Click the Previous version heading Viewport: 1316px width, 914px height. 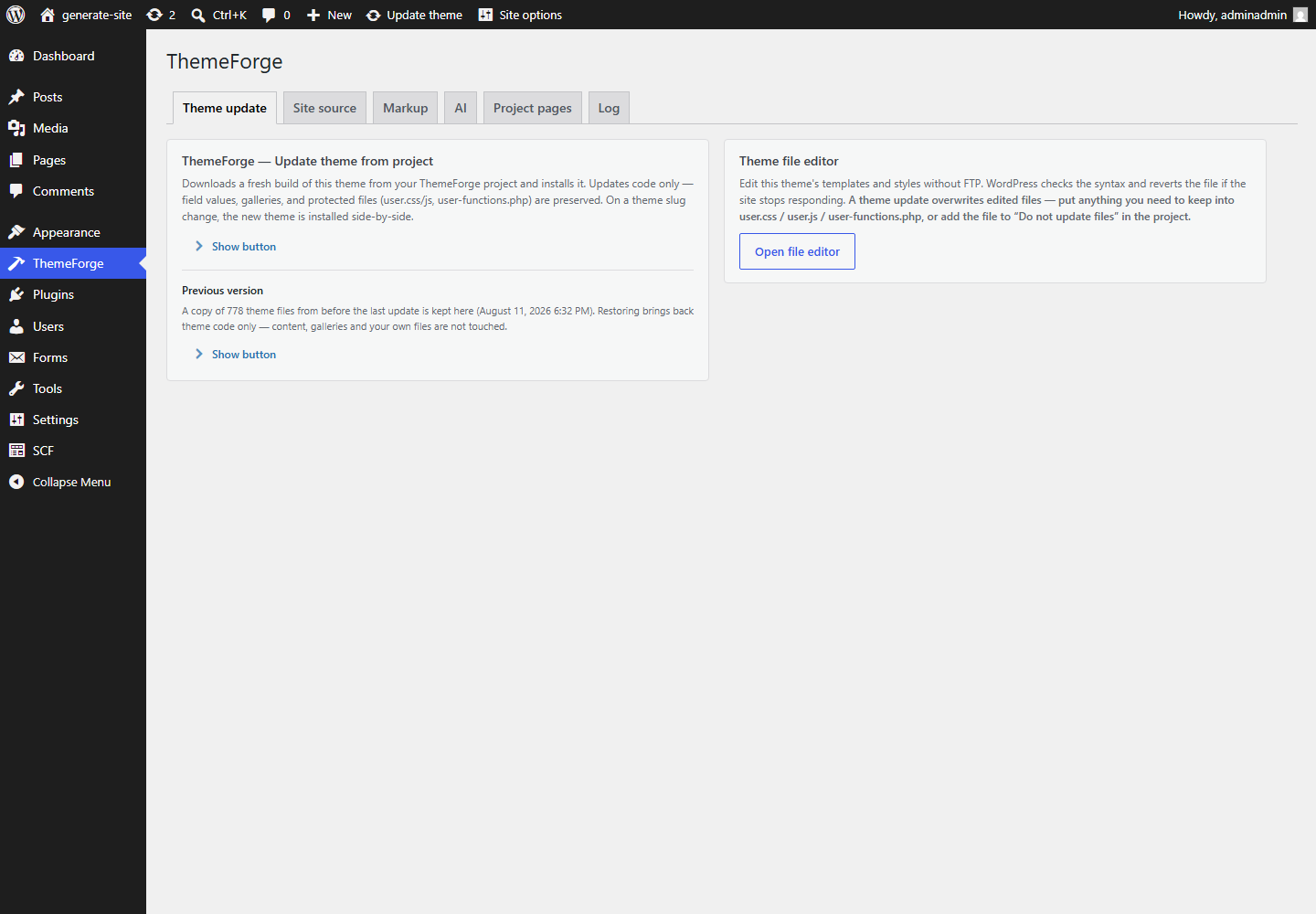[222, 291]
